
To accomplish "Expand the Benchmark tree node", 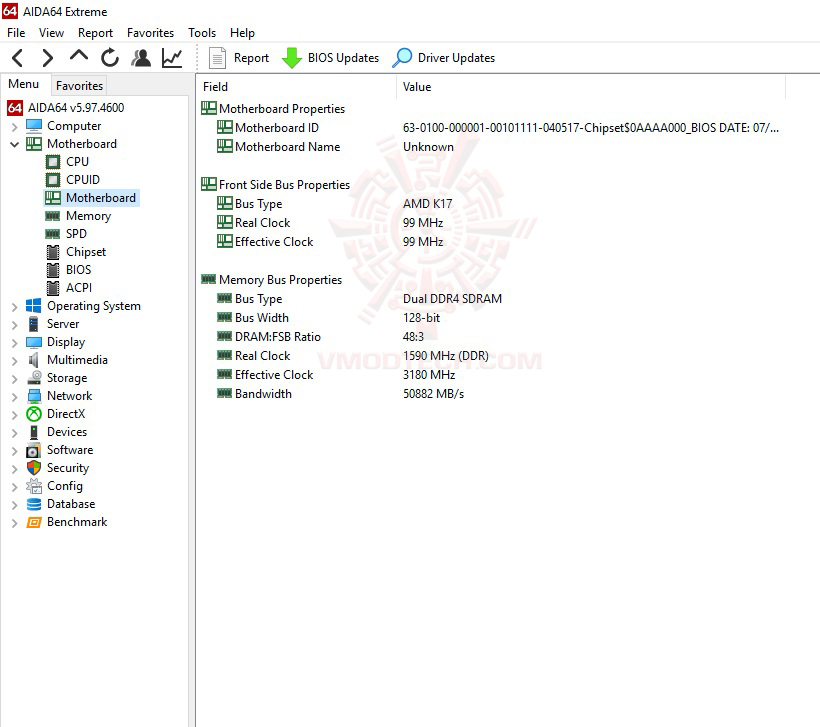I will click(x=15, y=522).
